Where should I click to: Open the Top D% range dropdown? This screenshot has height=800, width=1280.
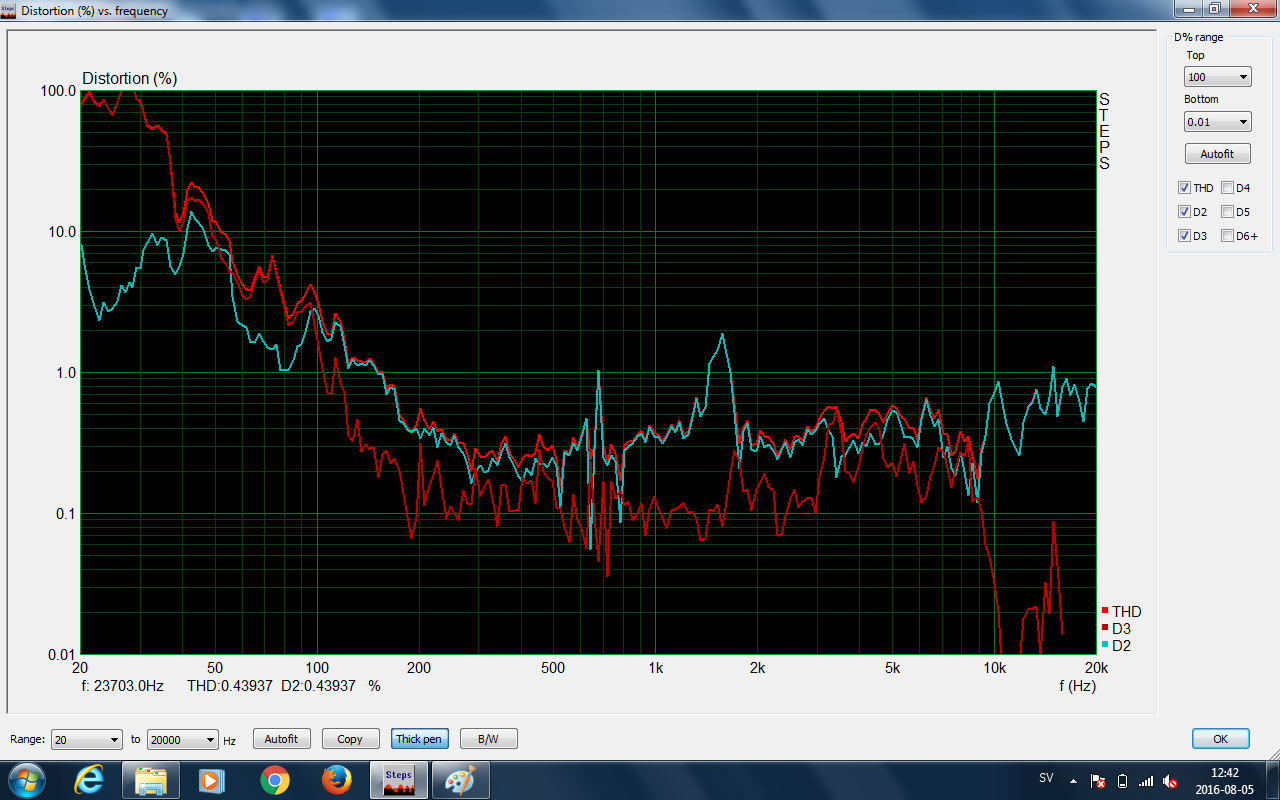click(1217, 77)
